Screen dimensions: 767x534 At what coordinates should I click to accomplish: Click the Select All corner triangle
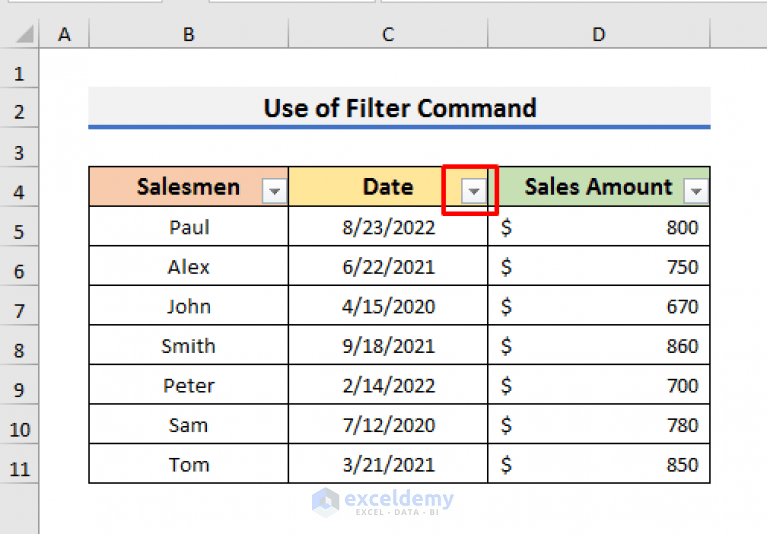coord(24,34)
